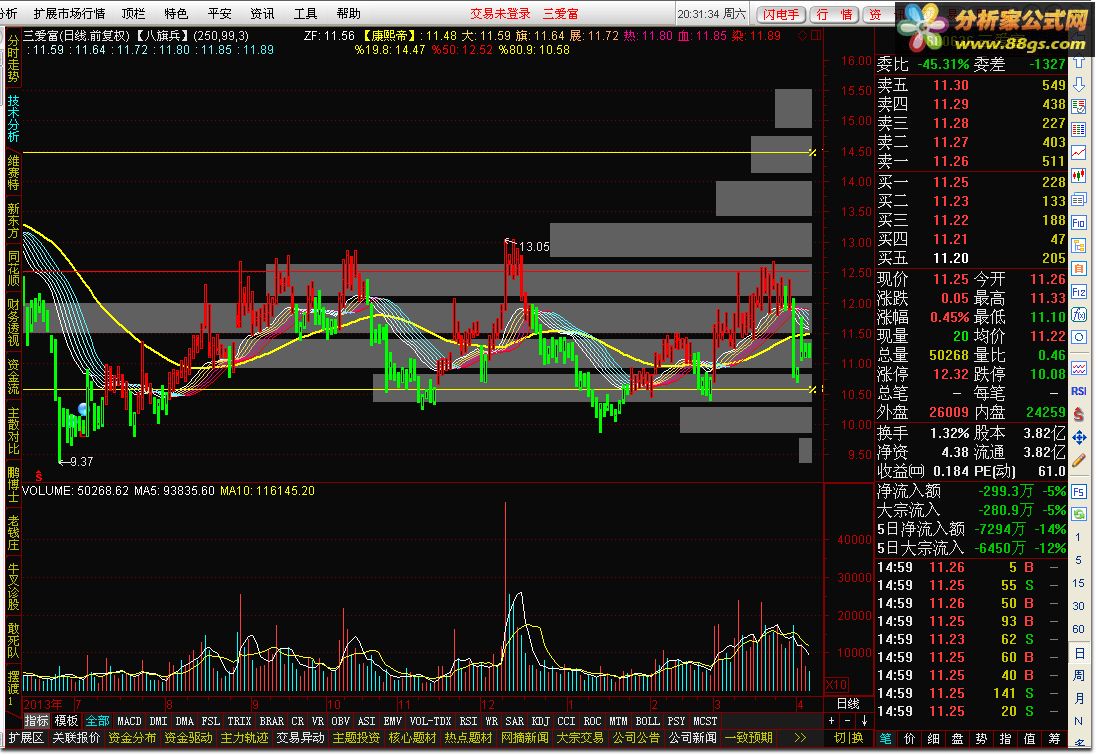Click the 闪电手 button

click(781, 14)
